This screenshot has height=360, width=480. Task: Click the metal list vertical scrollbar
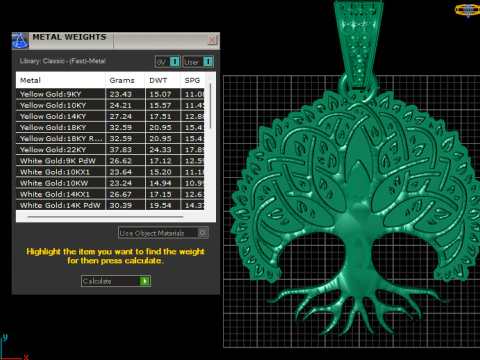coord(210,106)
